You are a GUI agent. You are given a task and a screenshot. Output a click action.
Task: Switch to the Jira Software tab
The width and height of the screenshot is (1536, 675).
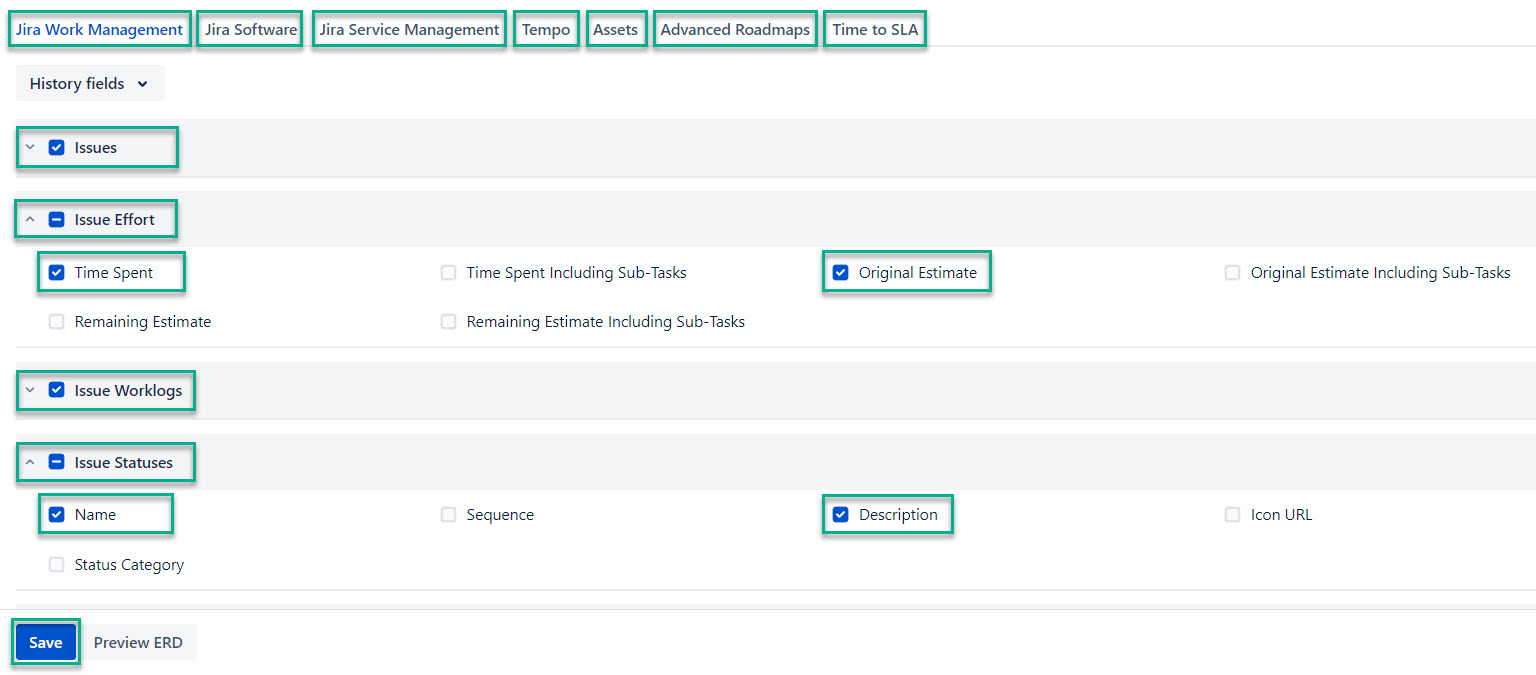[249, 29]
